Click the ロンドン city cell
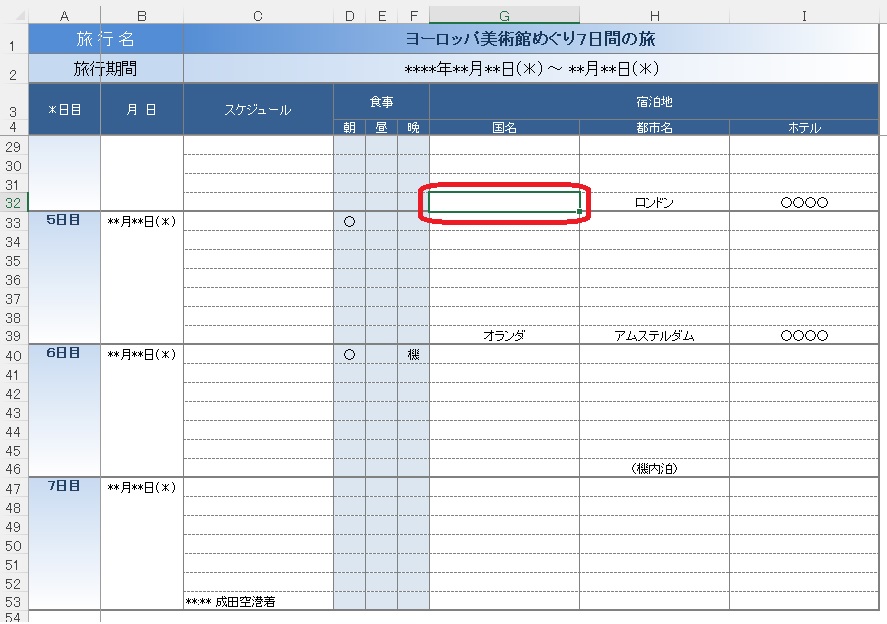The width and height of the screenshot is (887, 624). pos(654,203)
